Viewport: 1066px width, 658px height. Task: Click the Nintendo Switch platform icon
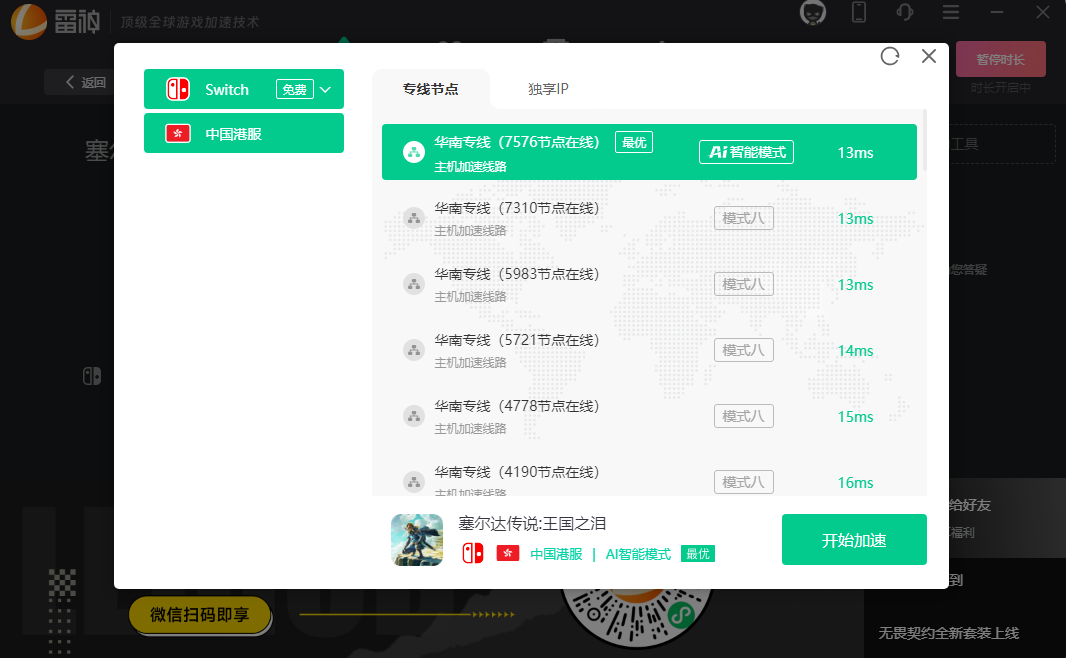(x=178, y=89)
